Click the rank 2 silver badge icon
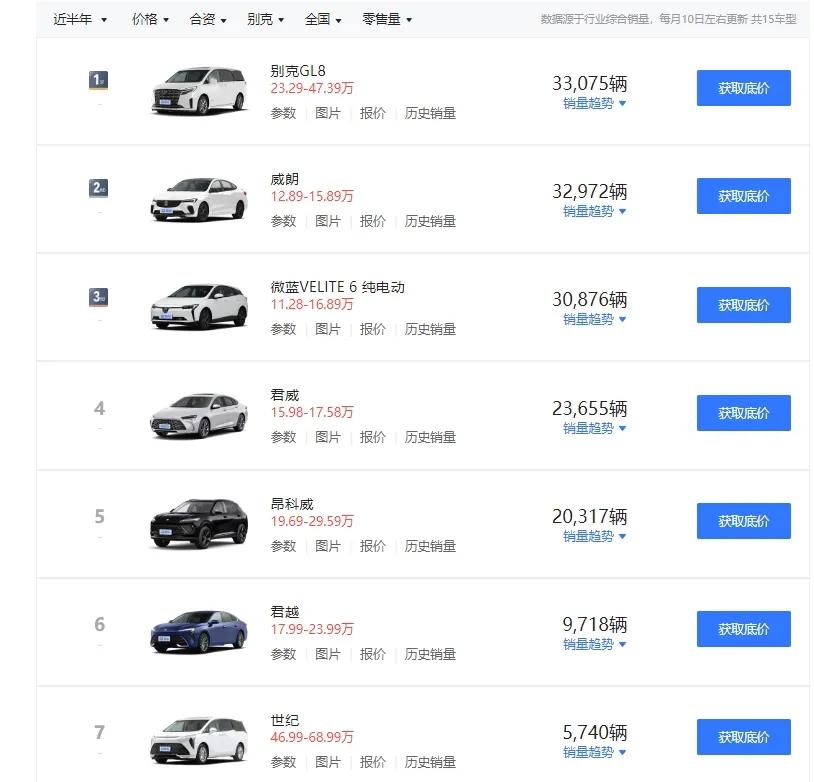This screenshot has width=814, height=782. (x=99, y=188)
